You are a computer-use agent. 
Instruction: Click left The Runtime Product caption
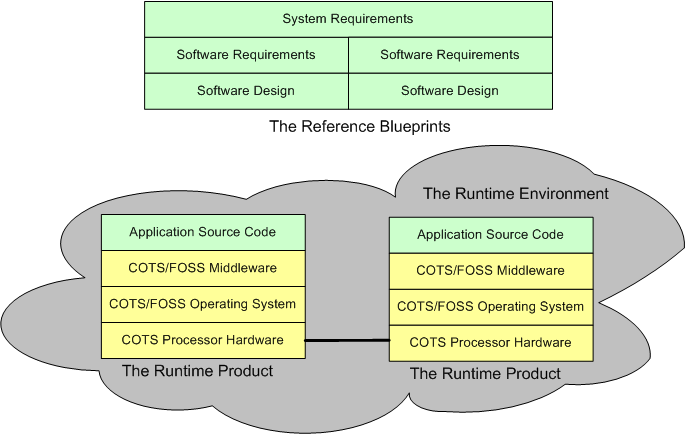(197, 371)
